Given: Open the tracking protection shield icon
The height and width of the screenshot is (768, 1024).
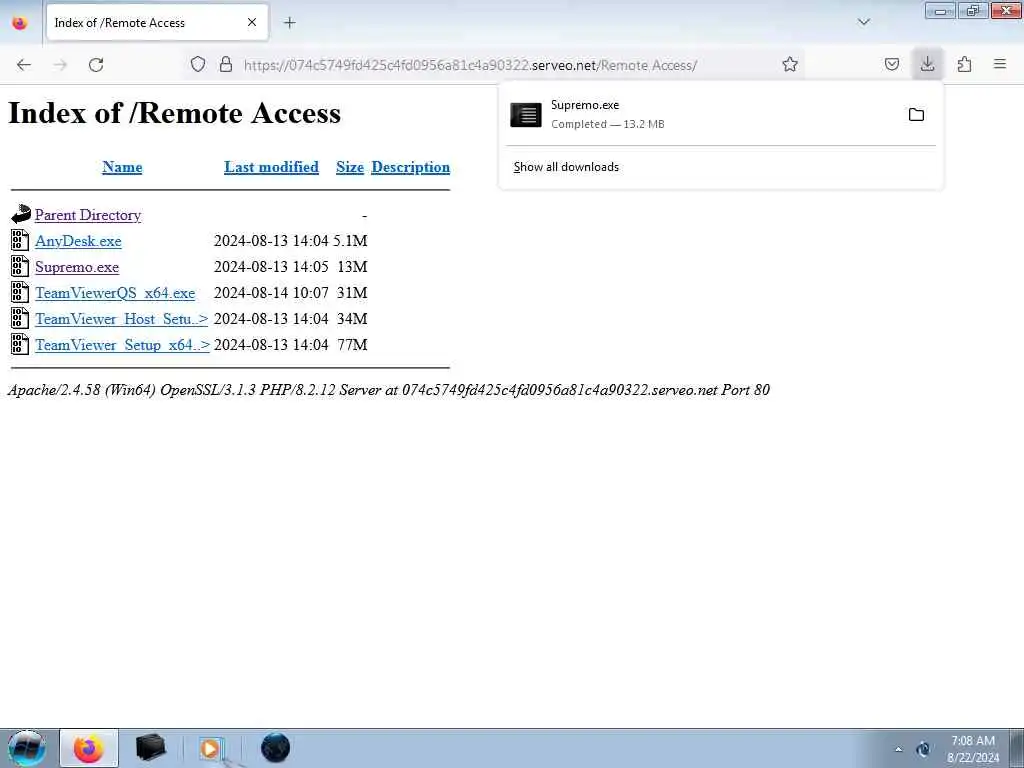Looking at the screenshot, I should pos(198,64).
